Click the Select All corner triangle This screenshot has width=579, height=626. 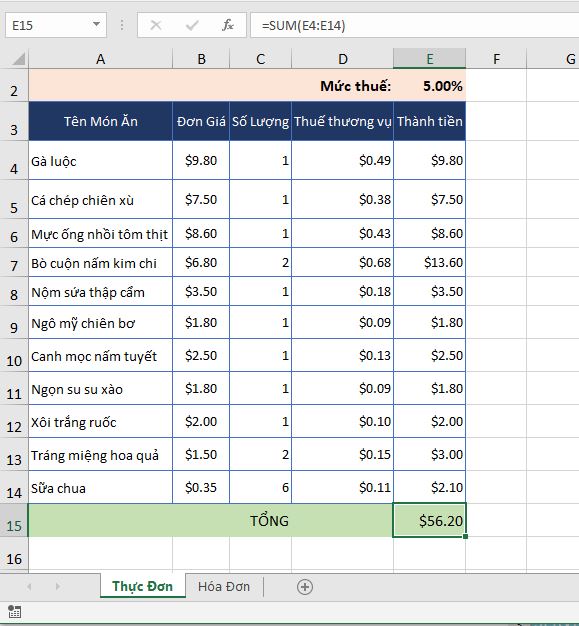[19, 59]
